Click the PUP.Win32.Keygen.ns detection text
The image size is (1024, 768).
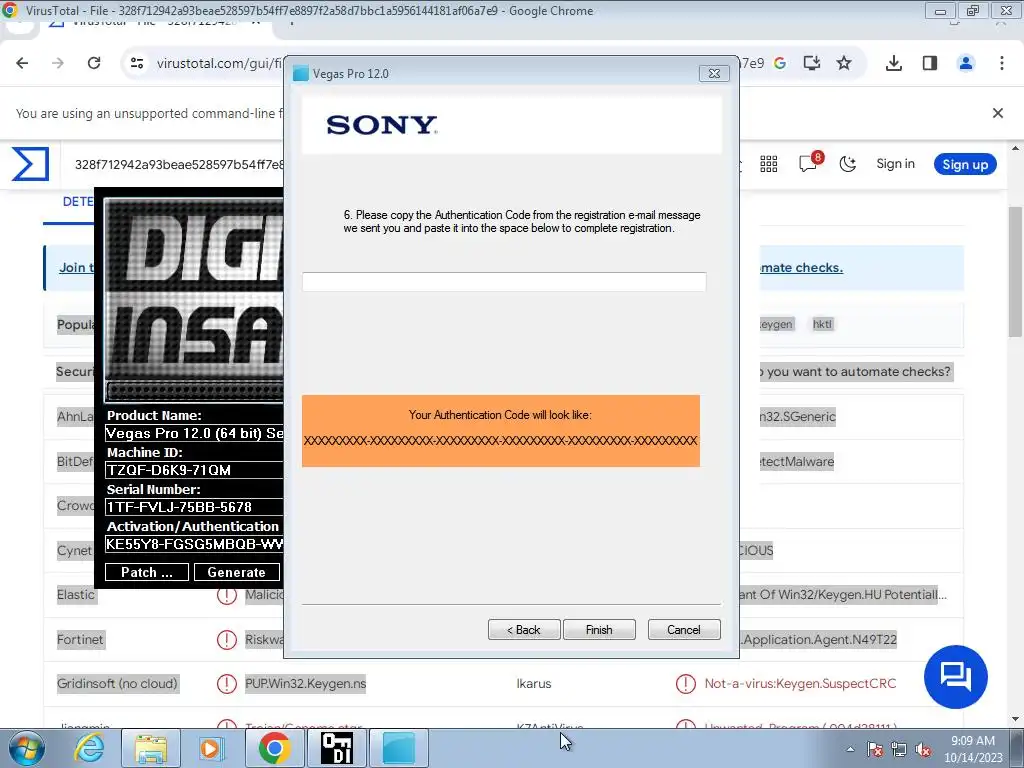point(306,684)
